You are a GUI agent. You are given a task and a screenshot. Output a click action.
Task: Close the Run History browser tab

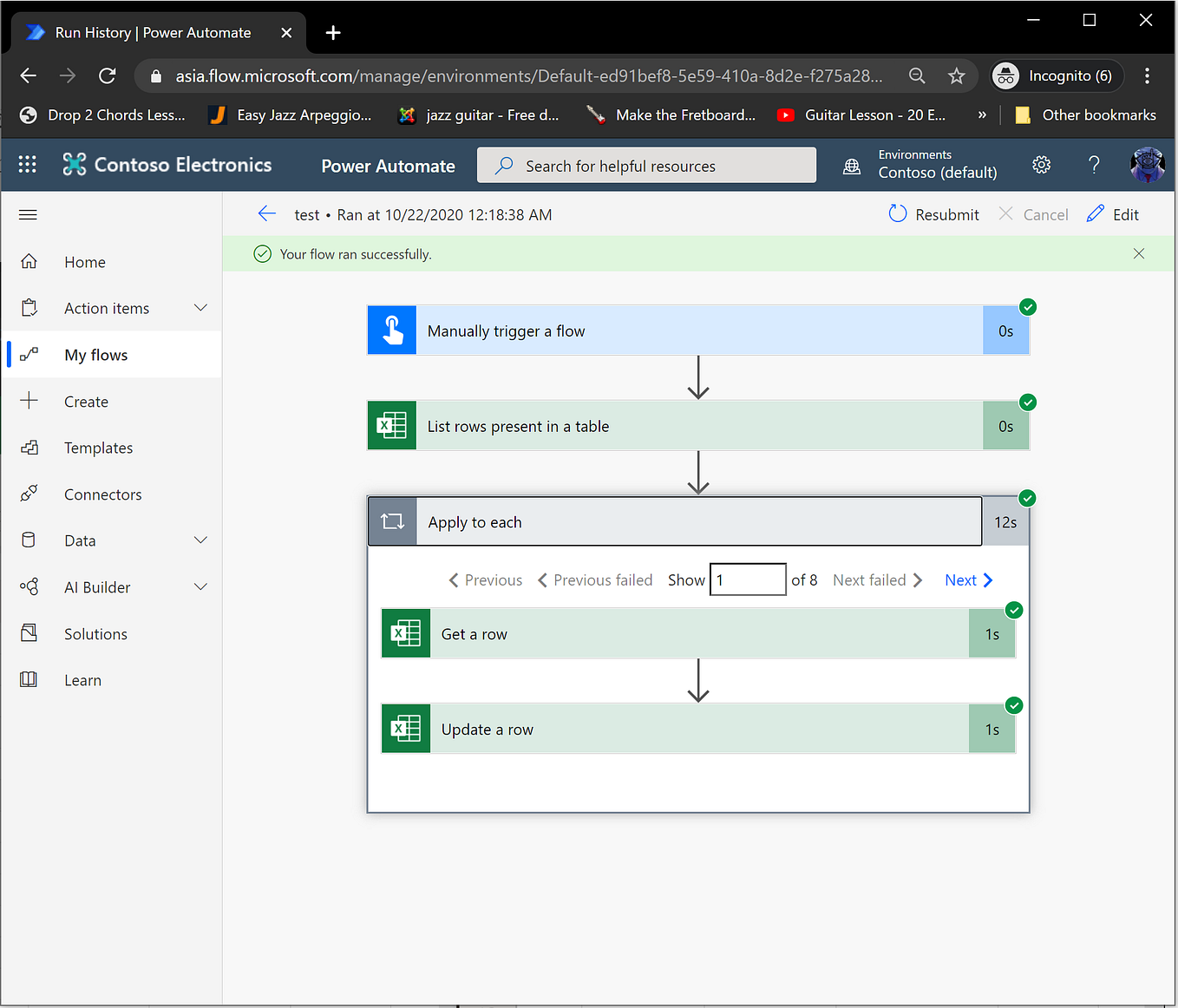click(x=286, y=33)
